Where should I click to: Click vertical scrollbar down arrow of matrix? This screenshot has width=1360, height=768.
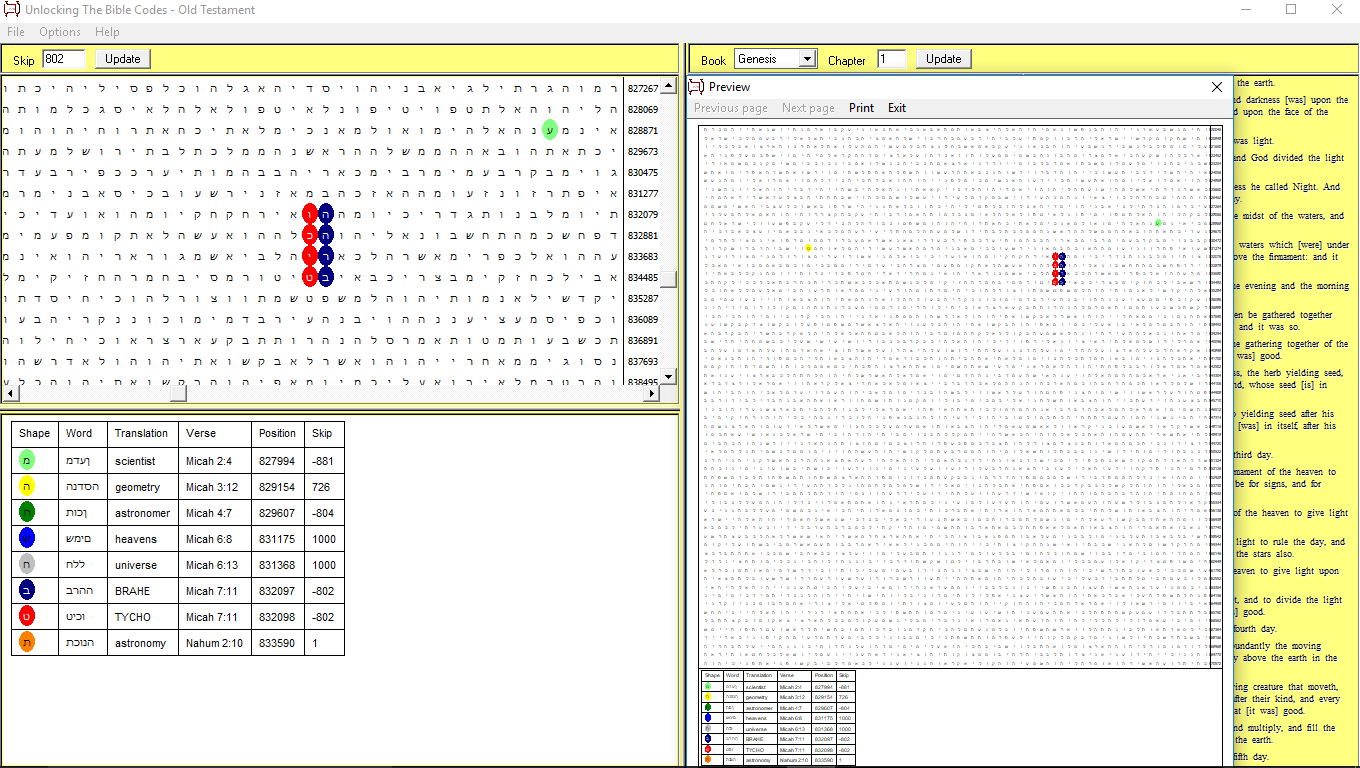click(669, 376)
